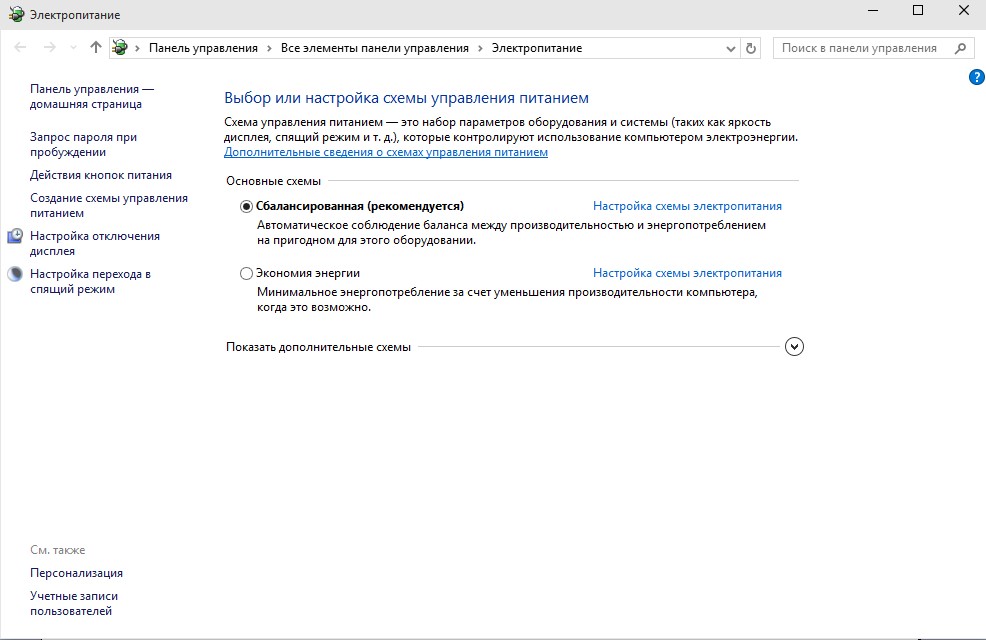The width and height of the screenshot is (986, 640).
Task: Open Персонализация under См. также
Action: click(76, 573)
